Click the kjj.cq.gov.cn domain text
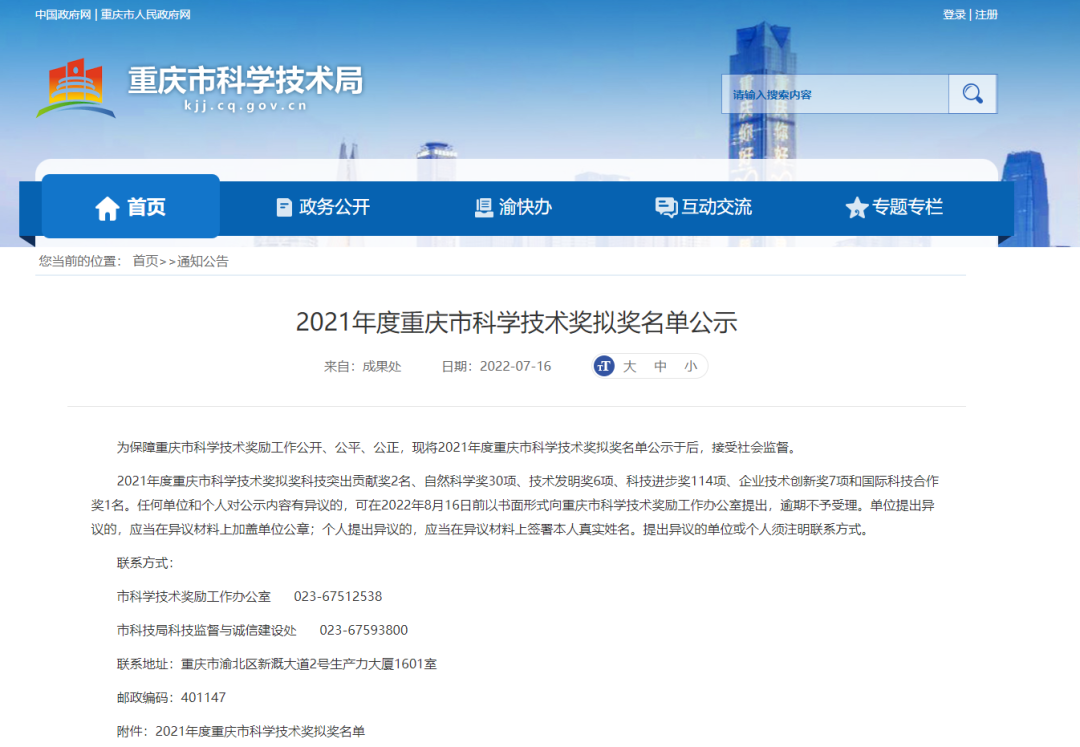The image size is (1080, 747). [245, 105]
